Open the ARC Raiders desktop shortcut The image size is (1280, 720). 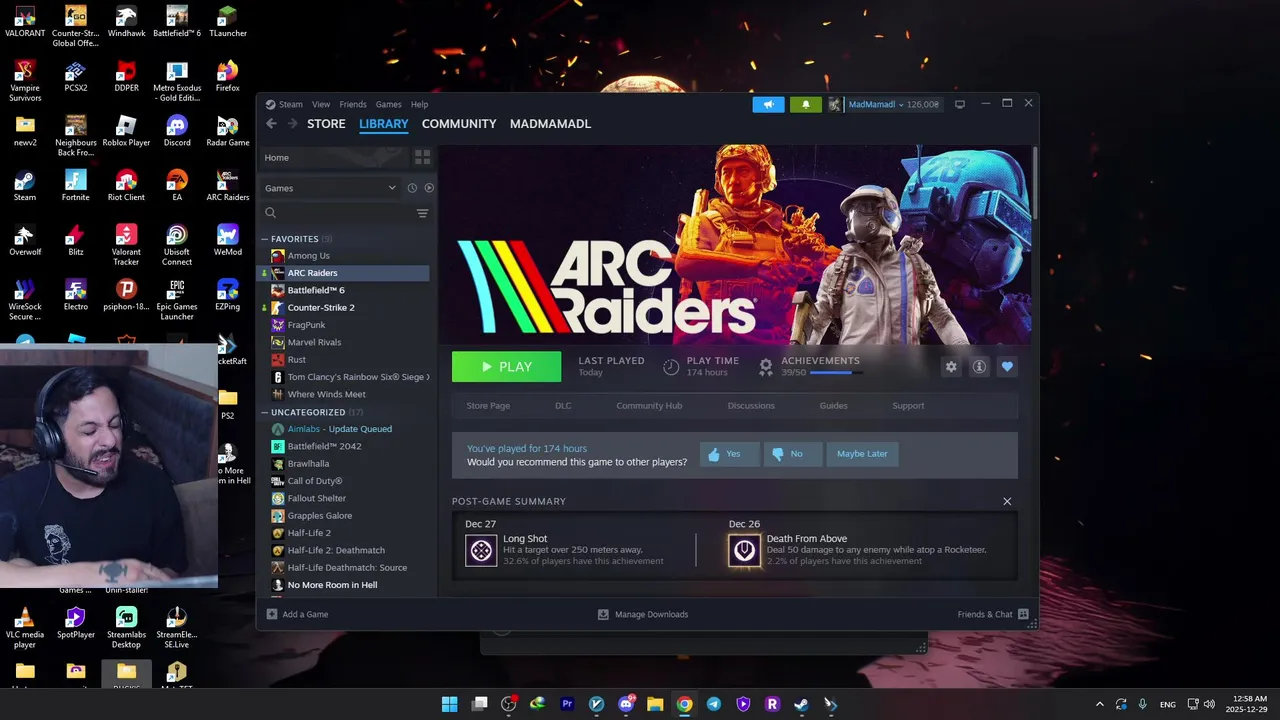click(x=228, y=185)
